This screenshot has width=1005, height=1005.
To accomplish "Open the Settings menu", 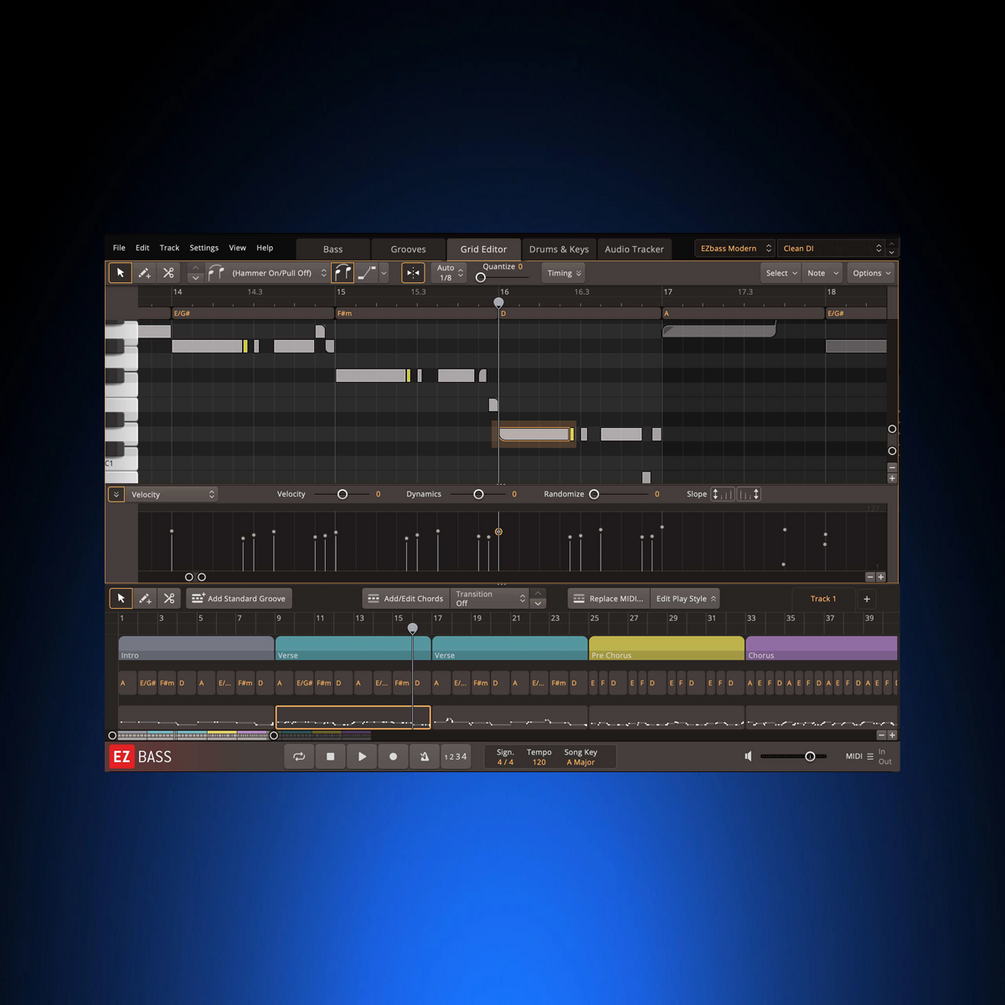I will 204,248.
